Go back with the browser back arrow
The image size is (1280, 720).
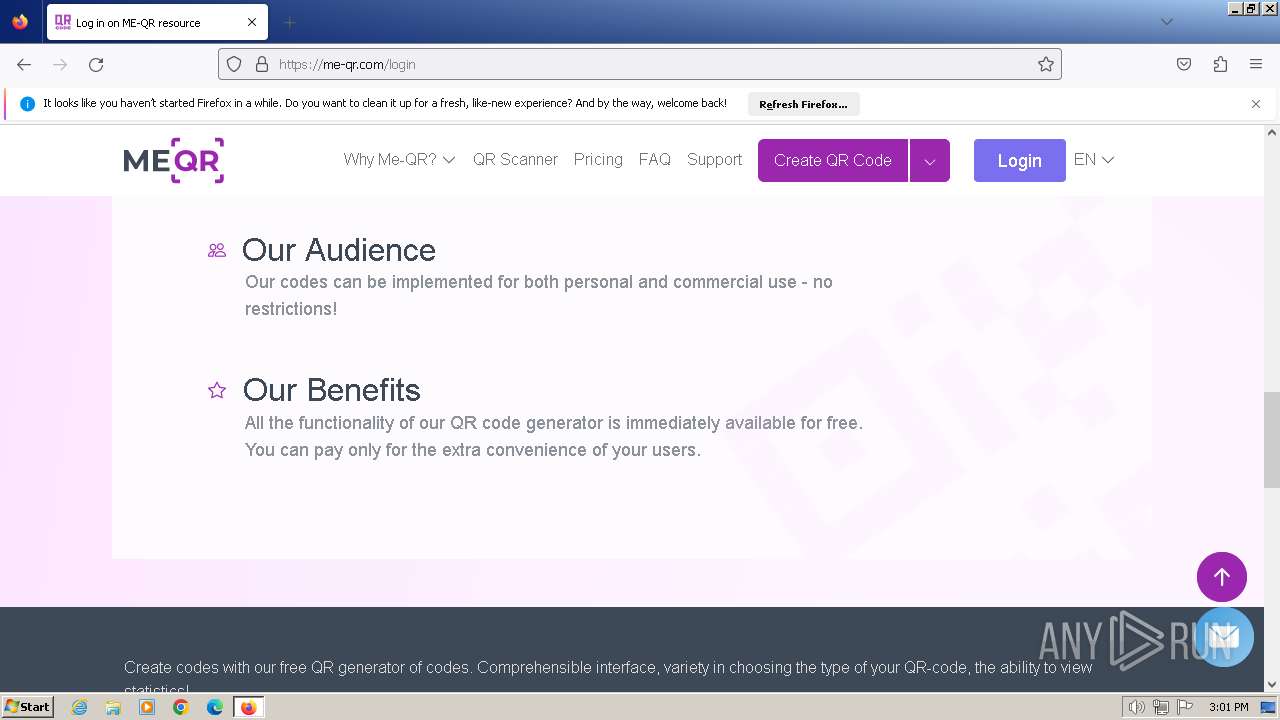[x=24, y=64]
